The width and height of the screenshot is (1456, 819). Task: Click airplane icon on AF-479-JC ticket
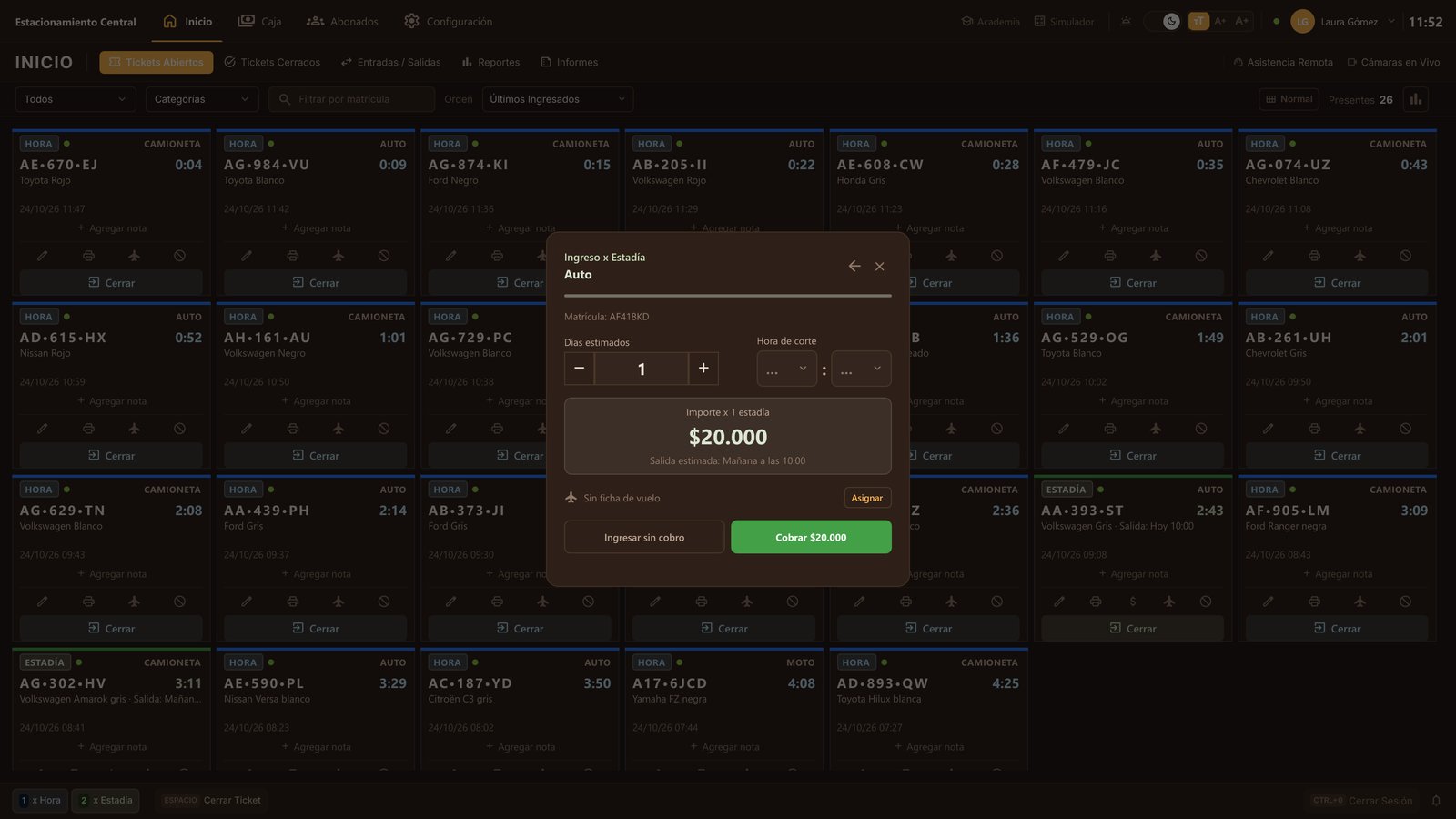(1156, 256)
